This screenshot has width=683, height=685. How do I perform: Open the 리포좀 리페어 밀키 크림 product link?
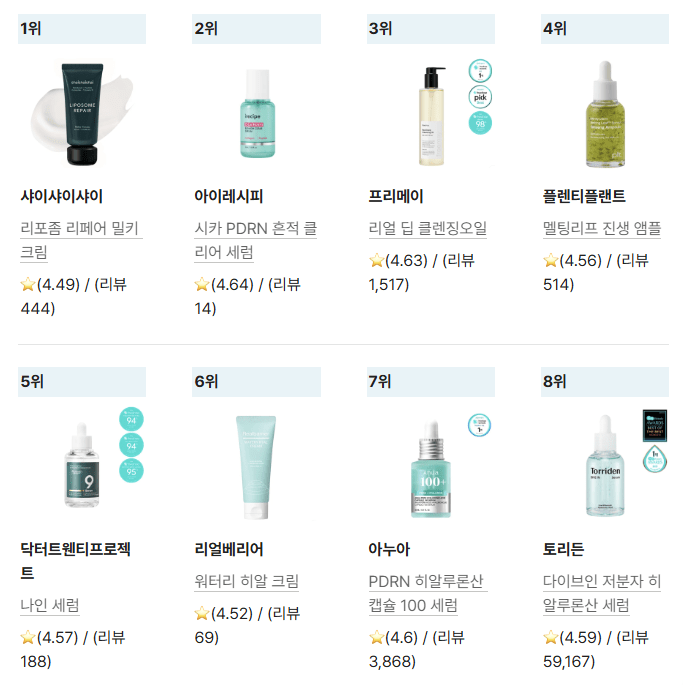click(81, 240)
